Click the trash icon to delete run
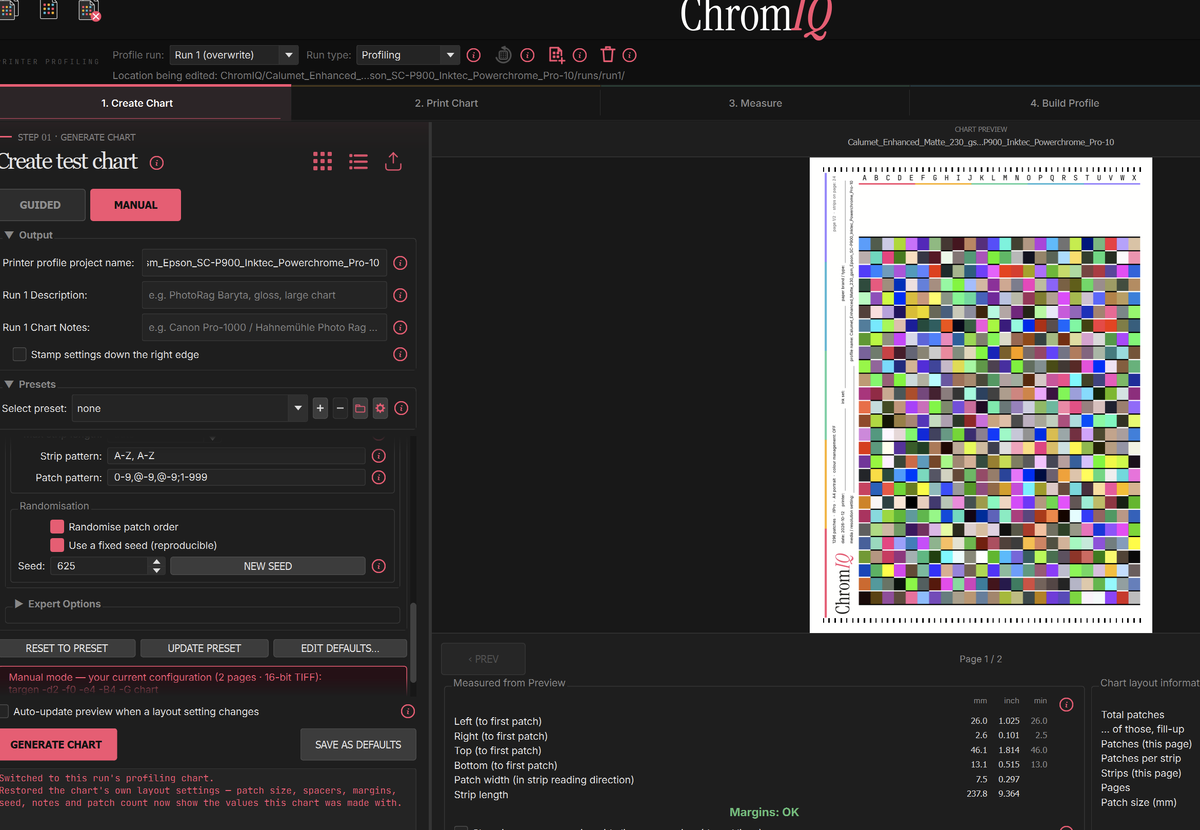Viewport: 1200px width, 830px height. (x=607, y=55)
